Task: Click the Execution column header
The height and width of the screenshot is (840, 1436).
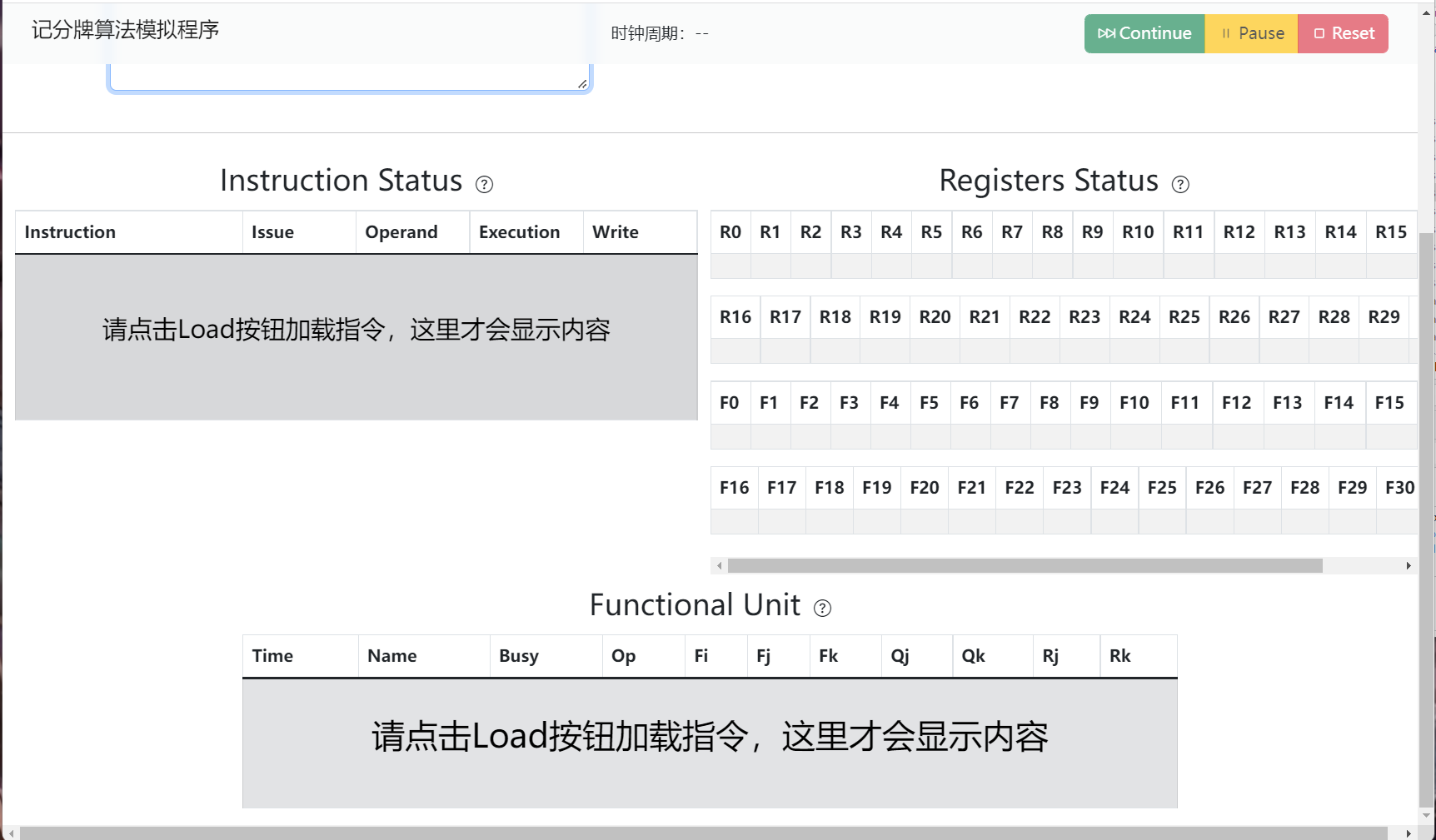Action: click(x=526, y=232)
